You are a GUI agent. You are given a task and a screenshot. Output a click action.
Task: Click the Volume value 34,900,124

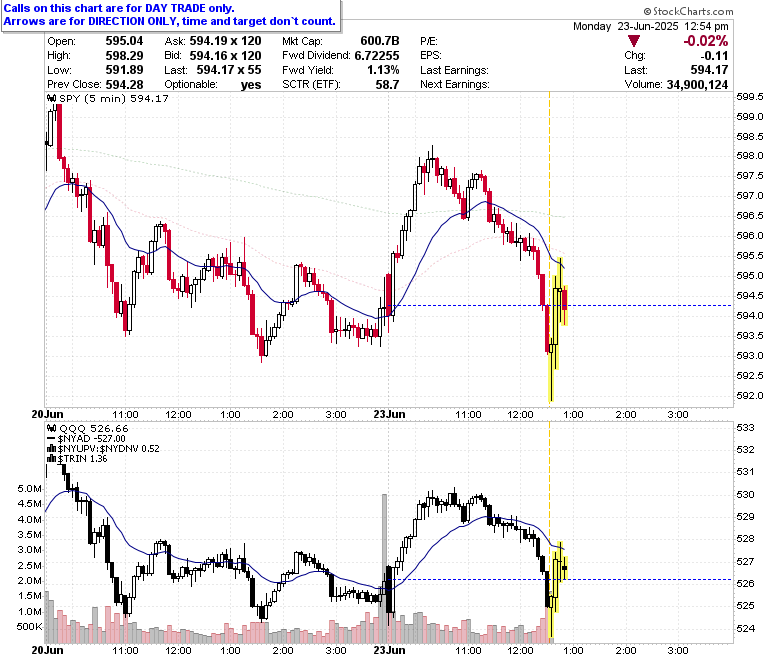click(x=697, y=85)
